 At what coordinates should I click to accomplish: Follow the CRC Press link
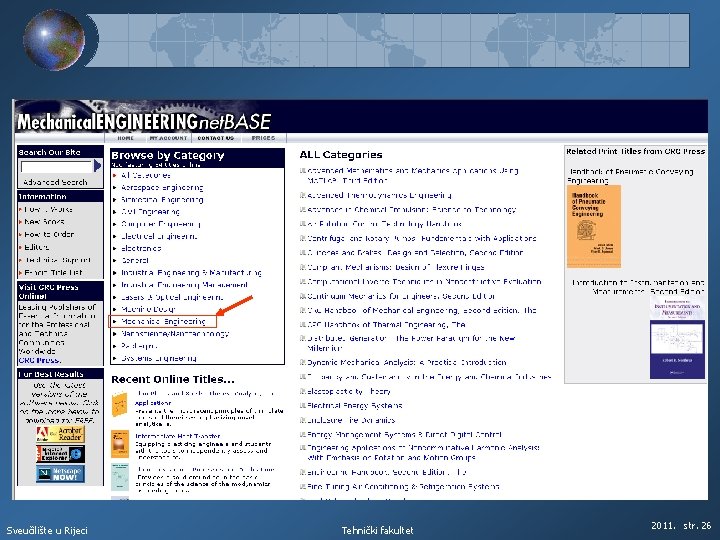click(39, 360)
